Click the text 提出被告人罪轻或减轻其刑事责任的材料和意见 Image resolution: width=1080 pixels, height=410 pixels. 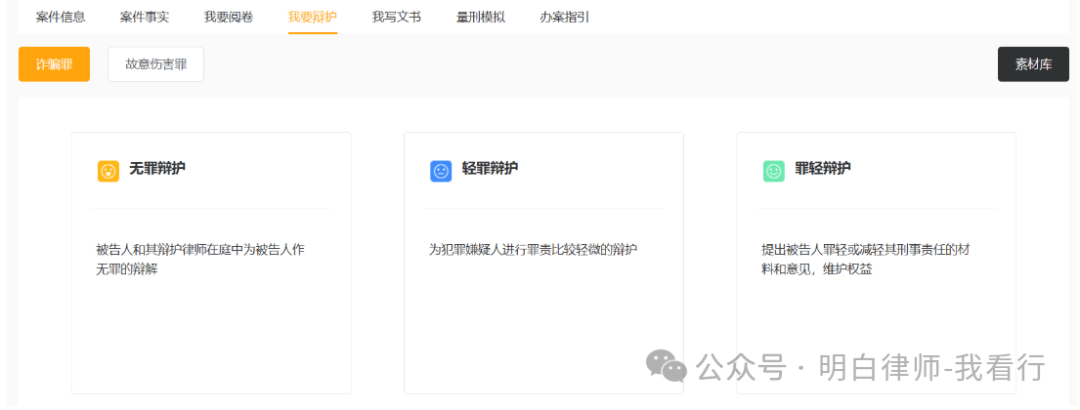pos(866,259)
